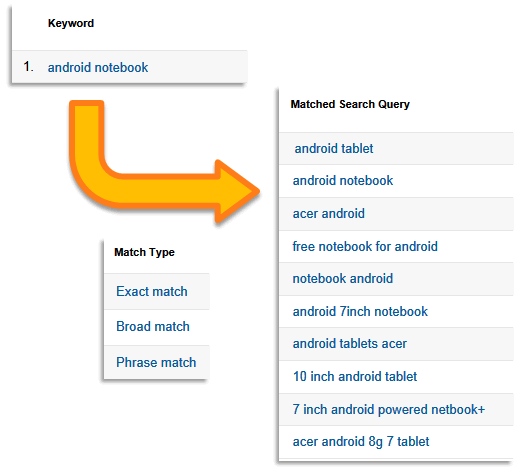Click the 'notebook android' query
Screen dimensions: 525x472
click(x=343, y=279)
